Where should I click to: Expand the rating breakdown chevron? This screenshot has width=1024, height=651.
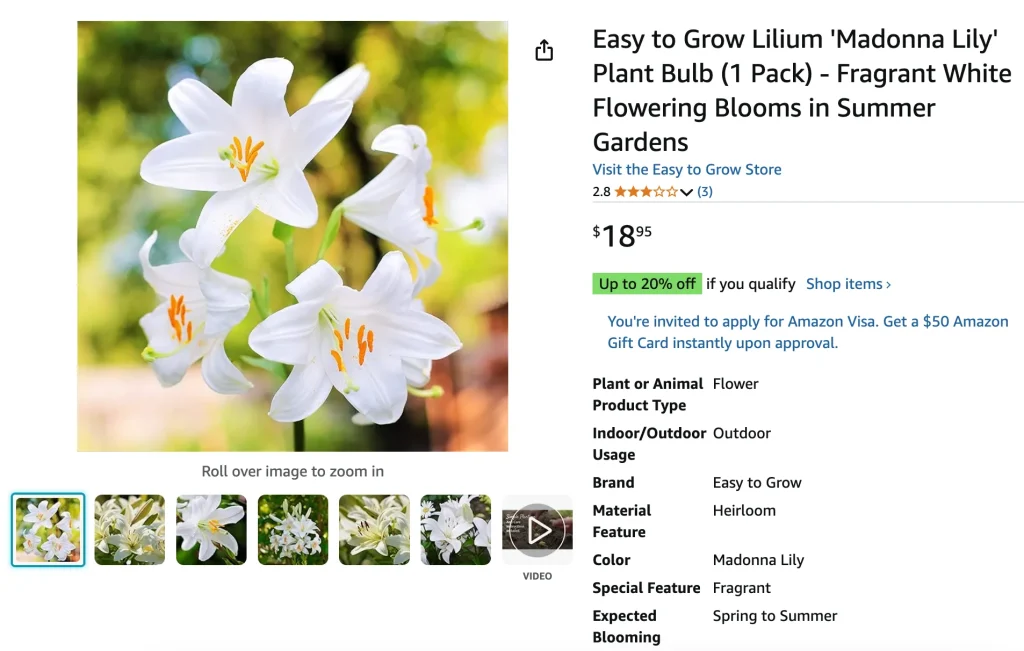pyautogui.click(x=687, y=193)
